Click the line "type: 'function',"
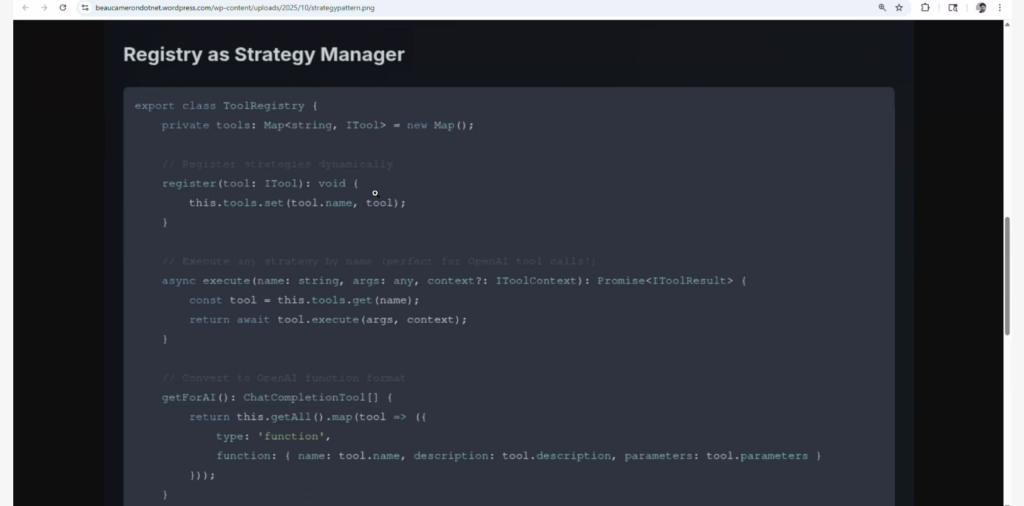 [x=274, y=436]
